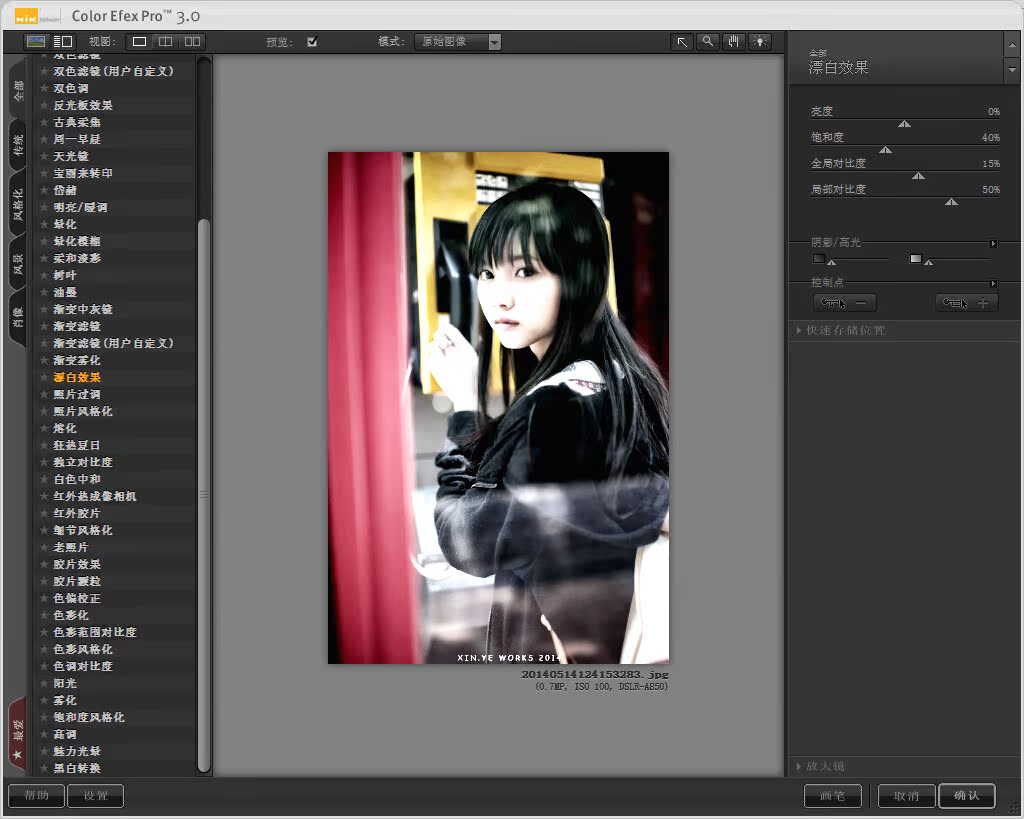Select the arrow pointer tool
This screenshot has width=1024, height=819.
(x=683, y=42)
